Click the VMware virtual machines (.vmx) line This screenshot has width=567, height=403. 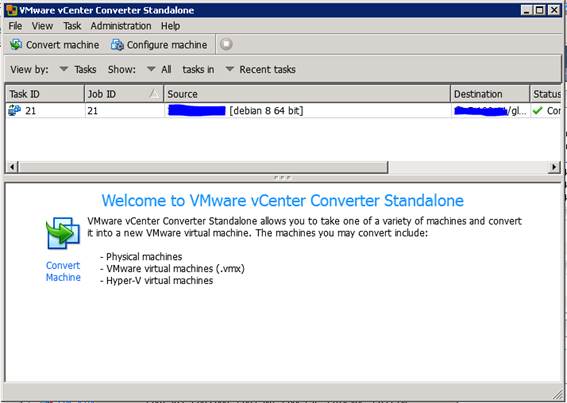[x=172, y=268]
